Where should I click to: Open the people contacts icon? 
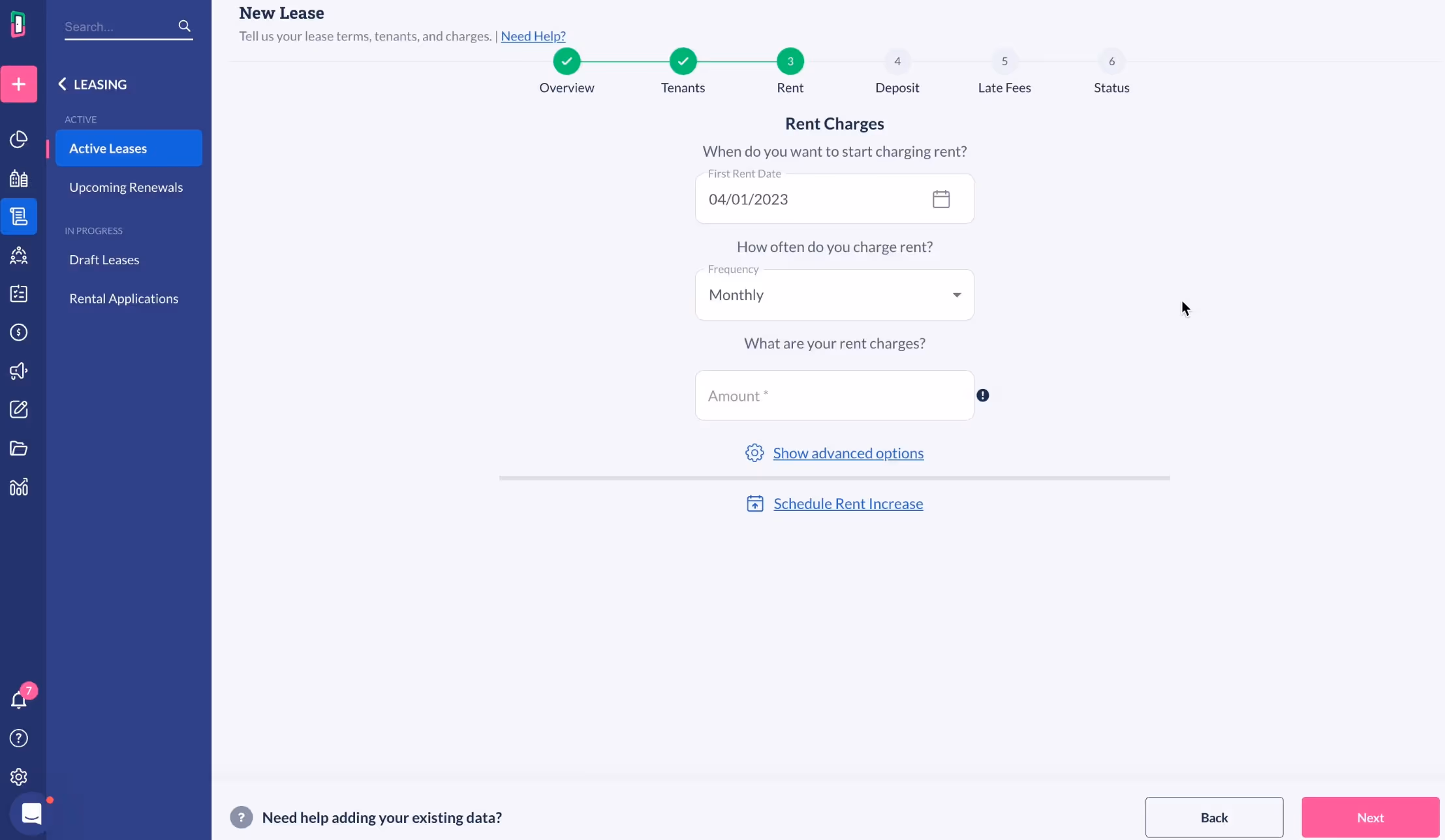point(19,255)
